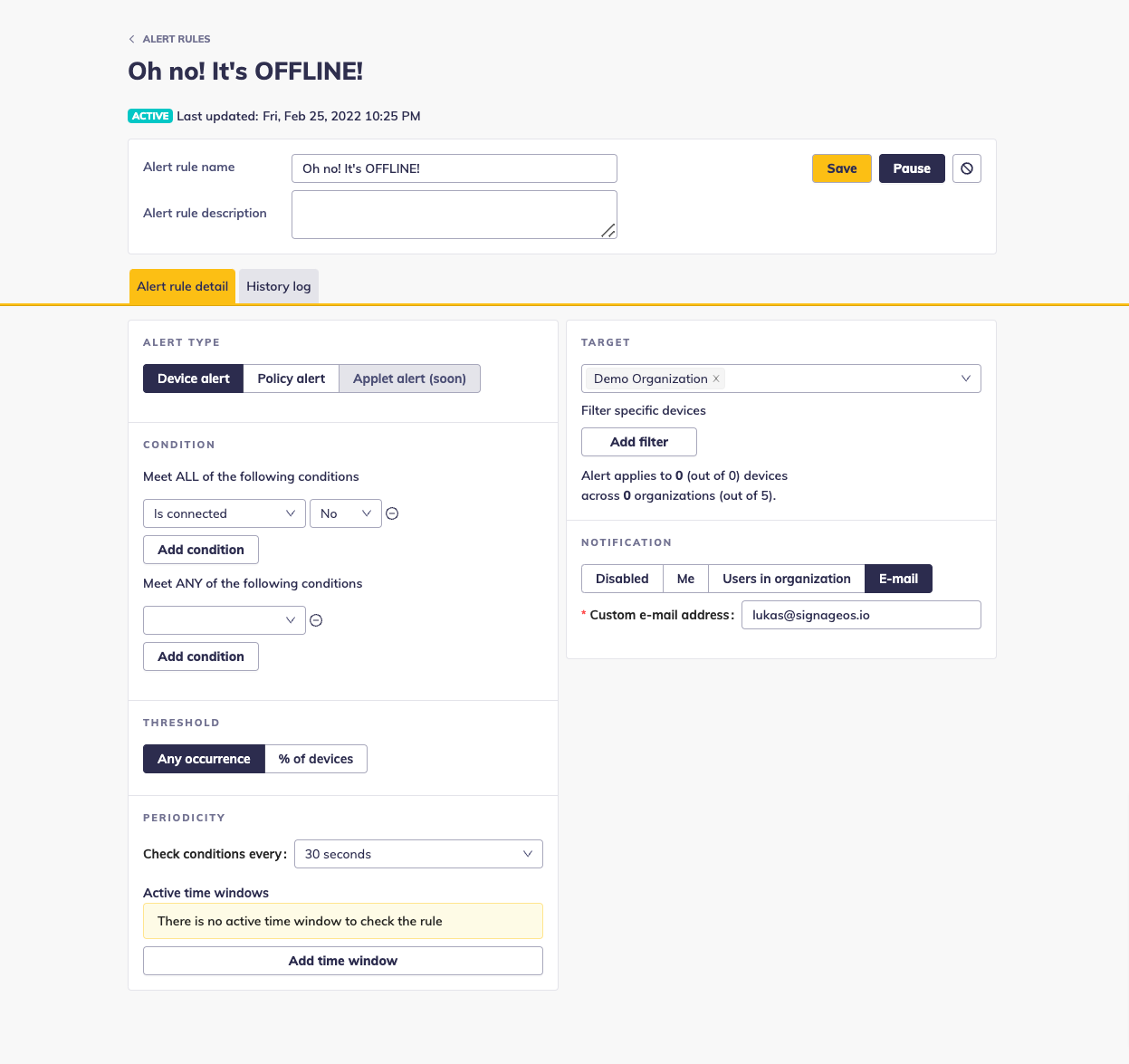Select Policy alert type
1129x1064 pixels.
click(291, 379)
